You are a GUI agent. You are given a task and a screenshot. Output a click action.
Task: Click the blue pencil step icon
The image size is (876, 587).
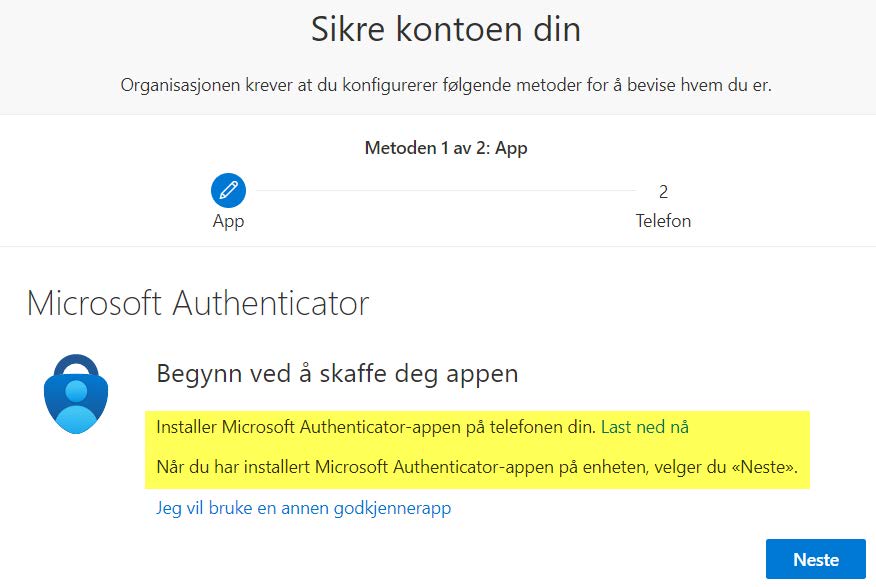[x=228, y=189]
